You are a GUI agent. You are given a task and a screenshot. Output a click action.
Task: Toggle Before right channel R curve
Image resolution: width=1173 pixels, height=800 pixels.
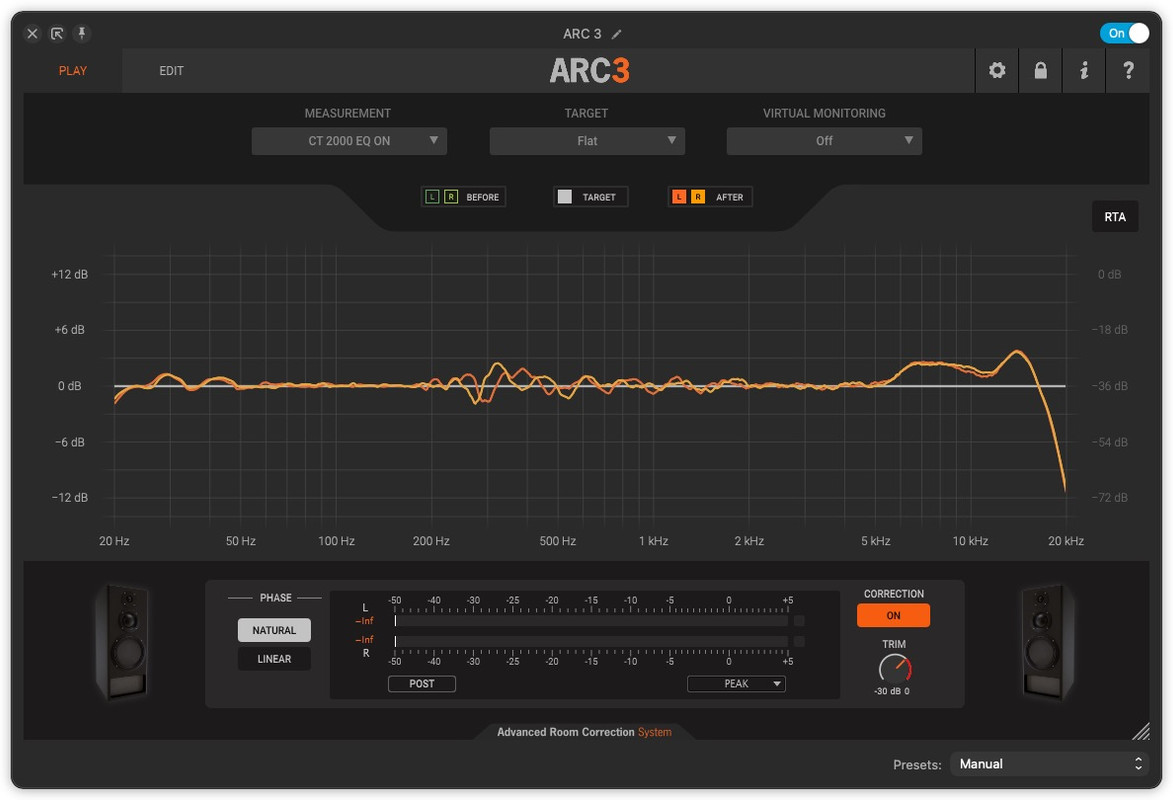(x=451, y=197)
